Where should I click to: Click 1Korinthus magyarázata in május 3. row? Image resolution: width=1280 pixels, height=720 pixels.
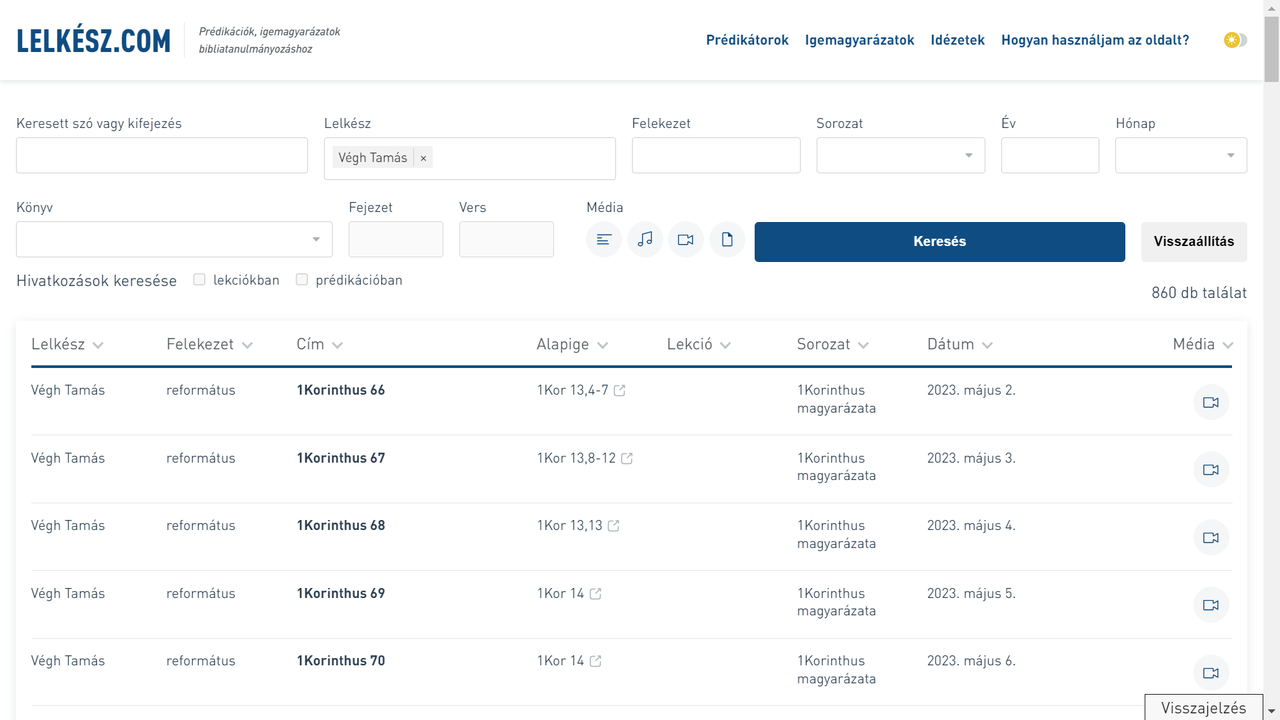pyautogui.click(x=837, y=467)
